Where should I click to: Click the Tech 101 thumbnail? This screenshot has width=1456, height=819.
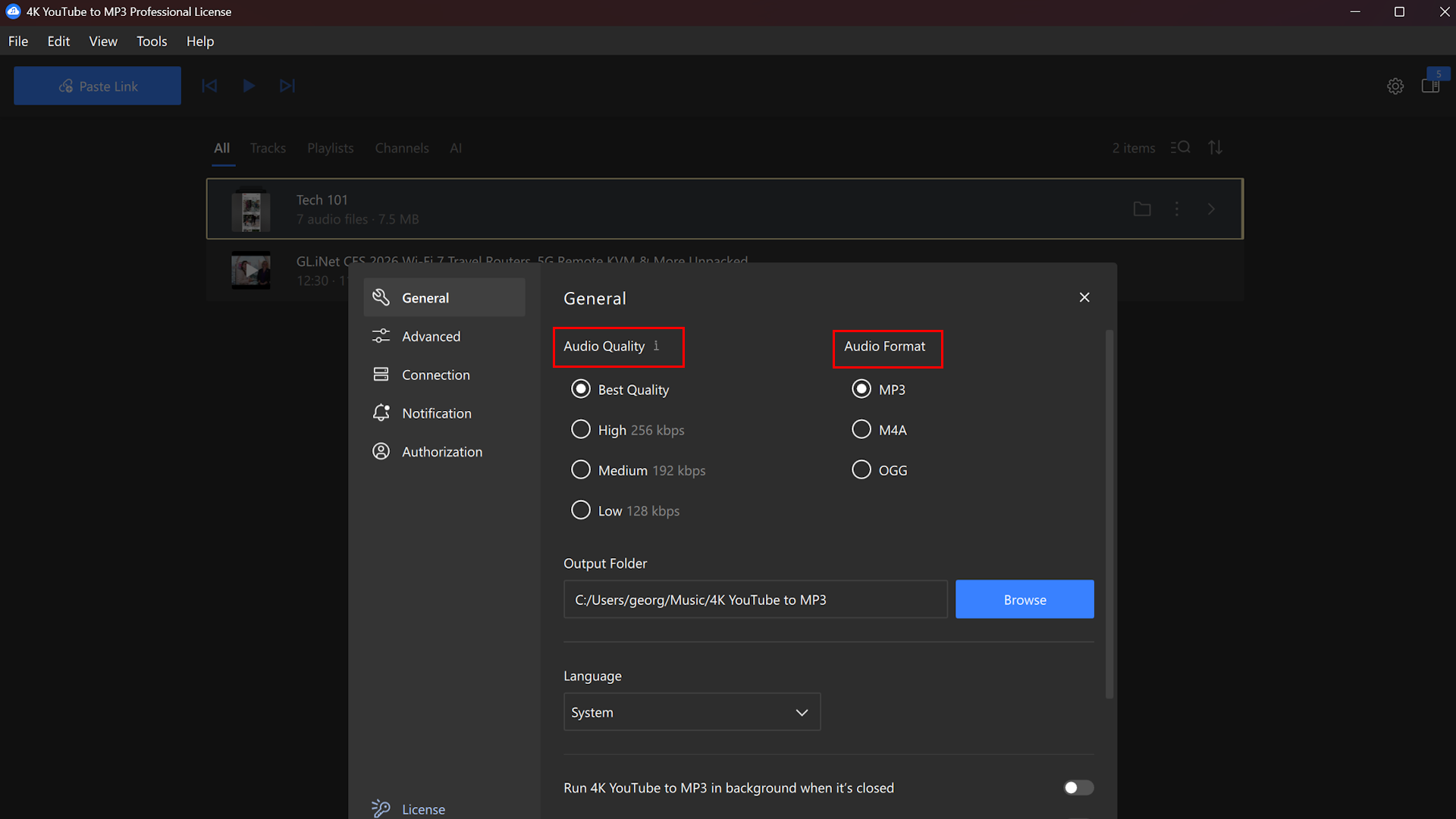pos(251,209)
